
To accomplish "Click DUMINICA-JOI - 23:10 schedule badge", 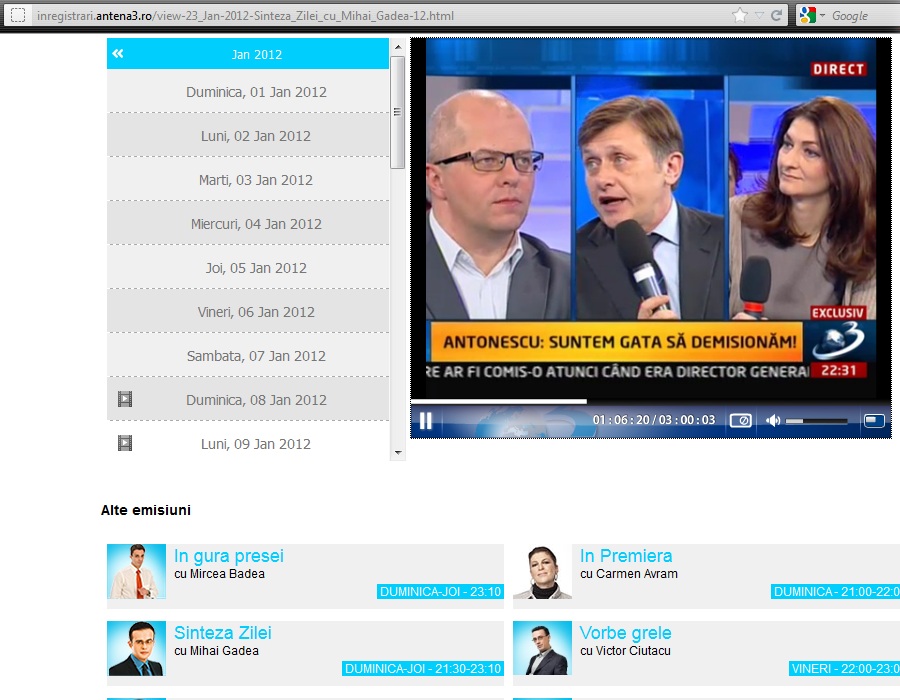I will (x=440, y=592).
